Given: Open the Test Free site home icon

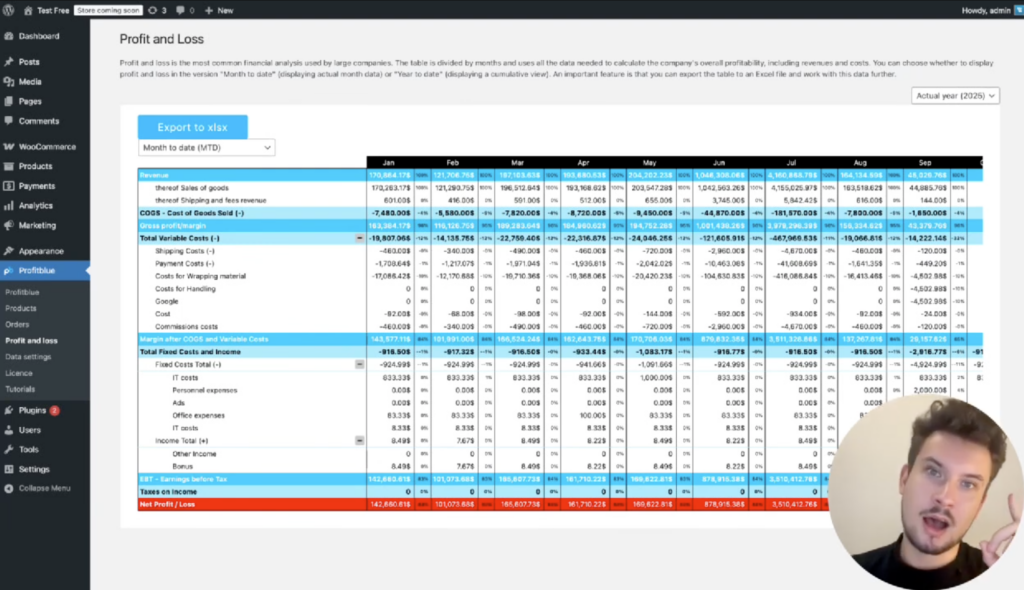Looking at the screenshot, I should tap(28, 10).
